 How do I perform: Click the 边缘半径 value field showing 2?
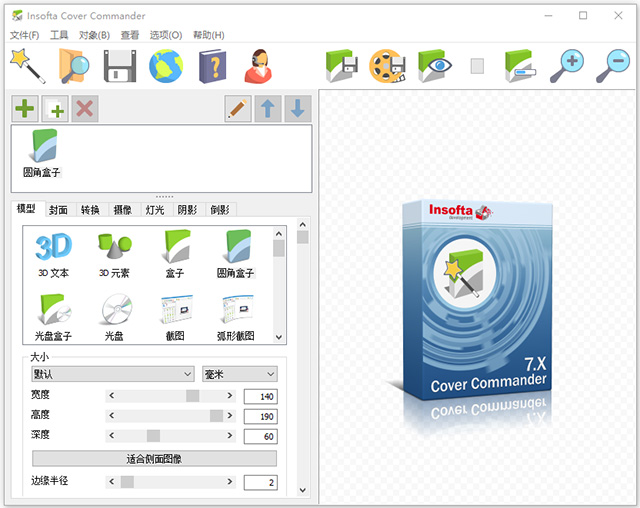click(x=261, y=482)
